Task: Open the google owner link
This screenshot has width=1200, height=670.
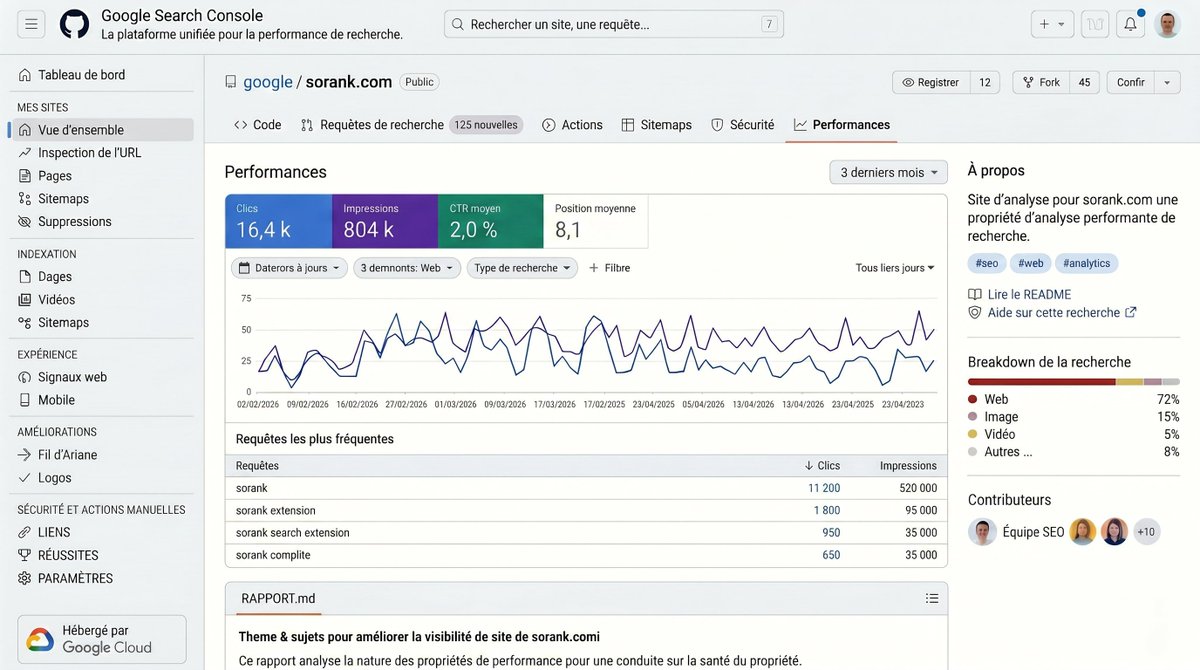Action: [x=268, y=82]
